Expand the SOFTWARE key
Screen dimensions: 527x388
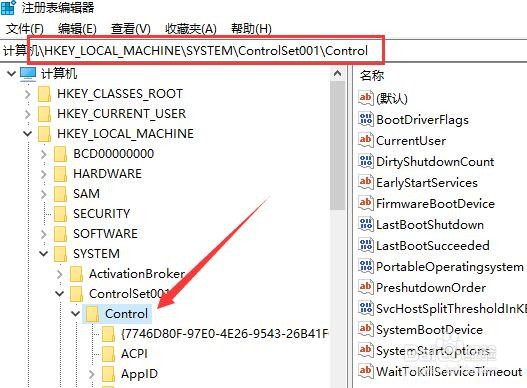pos(43,234)
